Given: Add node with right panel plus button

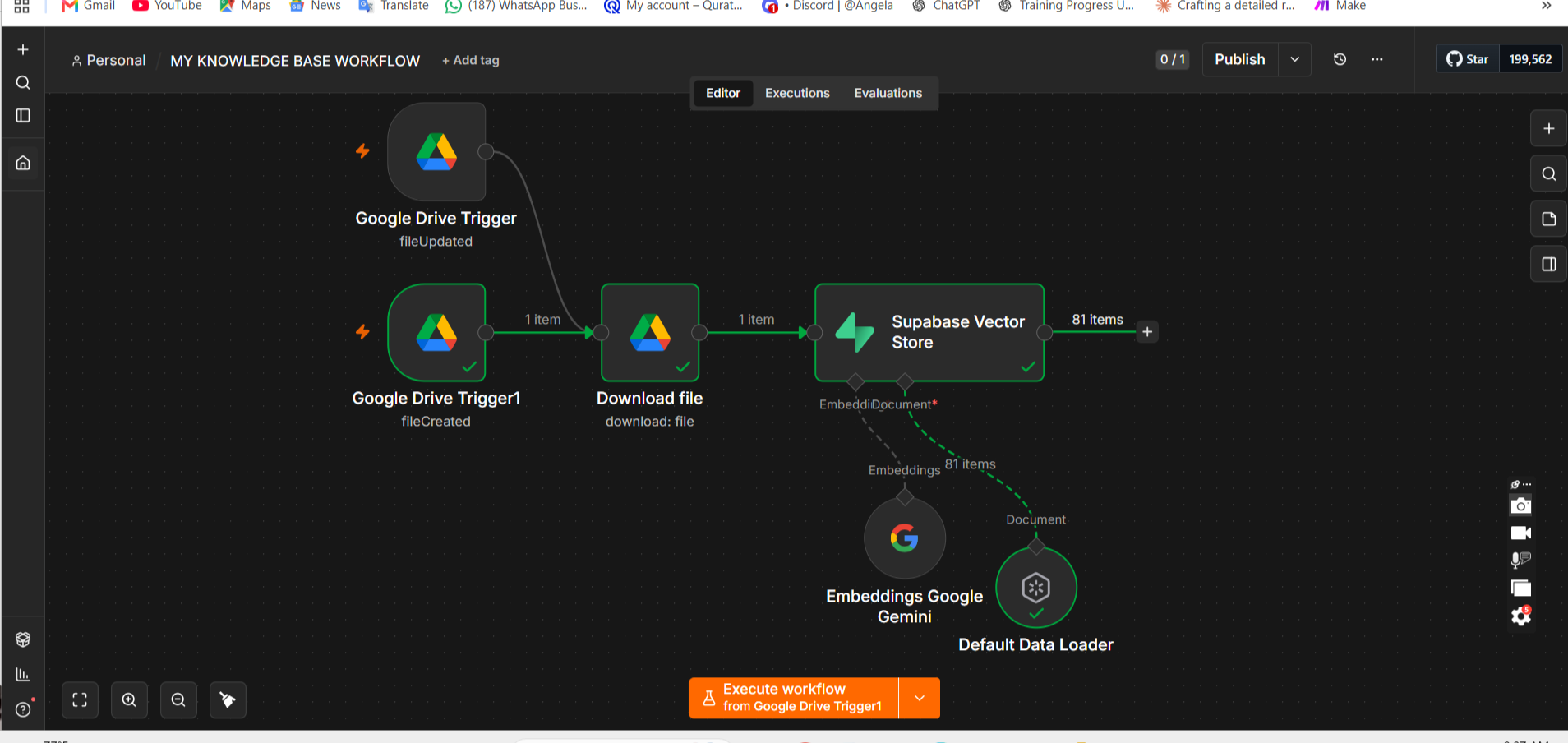Looking at the screenshot, I should coord(1548,128).
